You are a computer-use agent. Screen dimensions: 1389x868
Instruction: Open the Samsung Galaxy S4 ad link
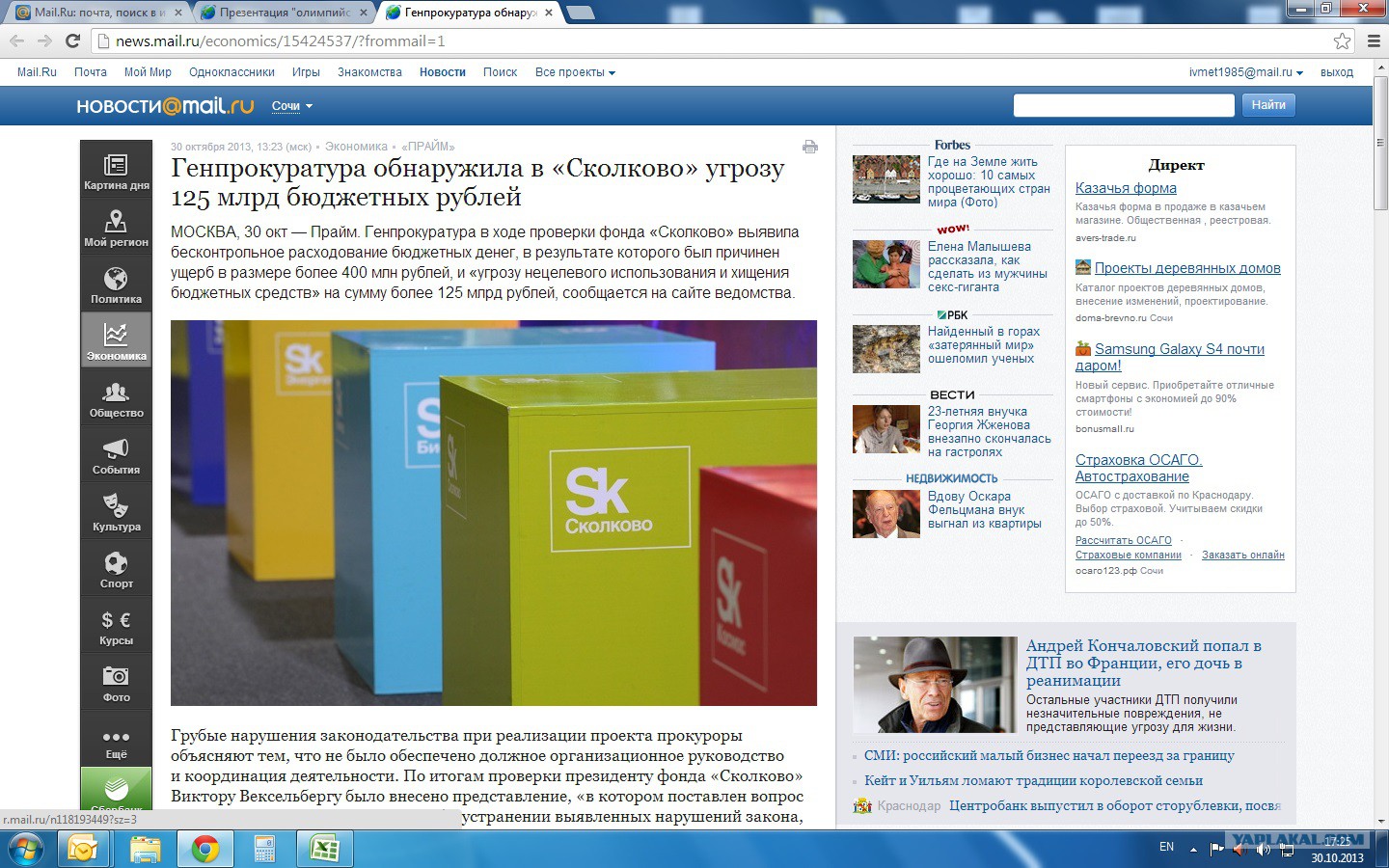[x=1170, y=357]
